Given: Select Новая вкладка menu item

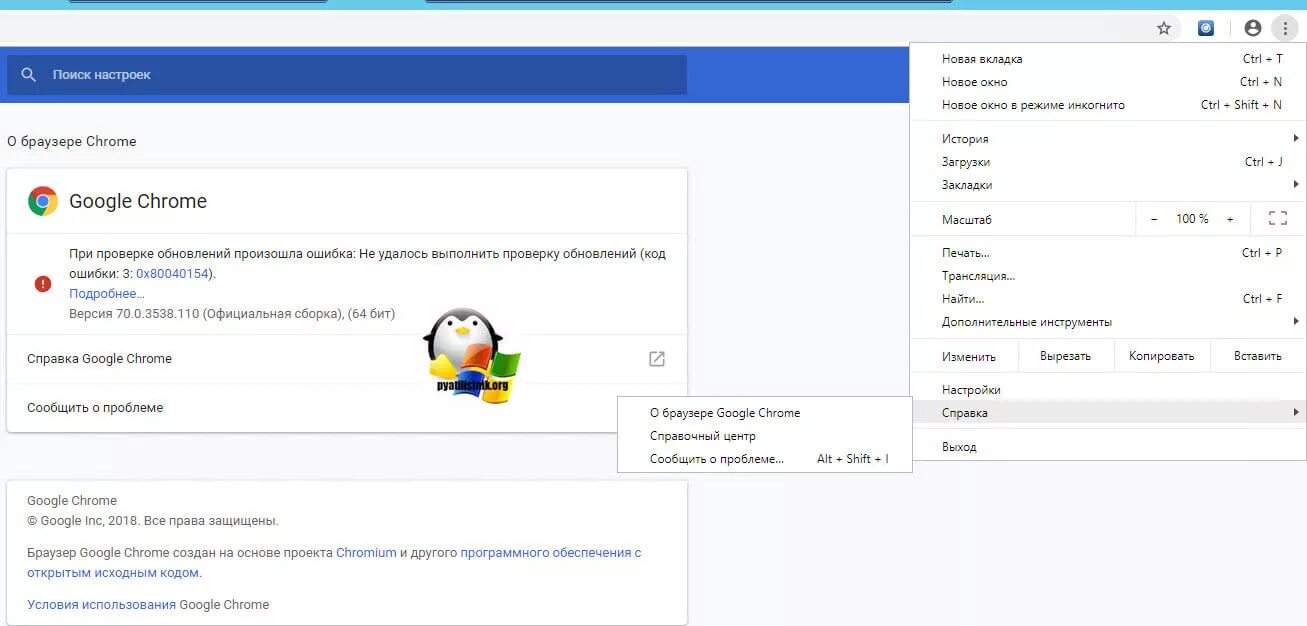Looking at the screenshot, I should click(x=1108, y=59).
